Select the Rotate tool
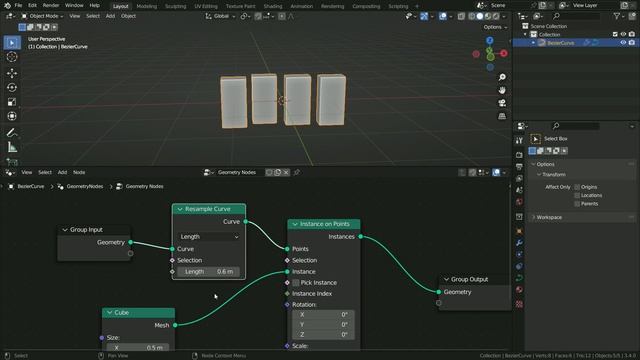The width and height of the screenshot is (640, 360). [12, 87]
